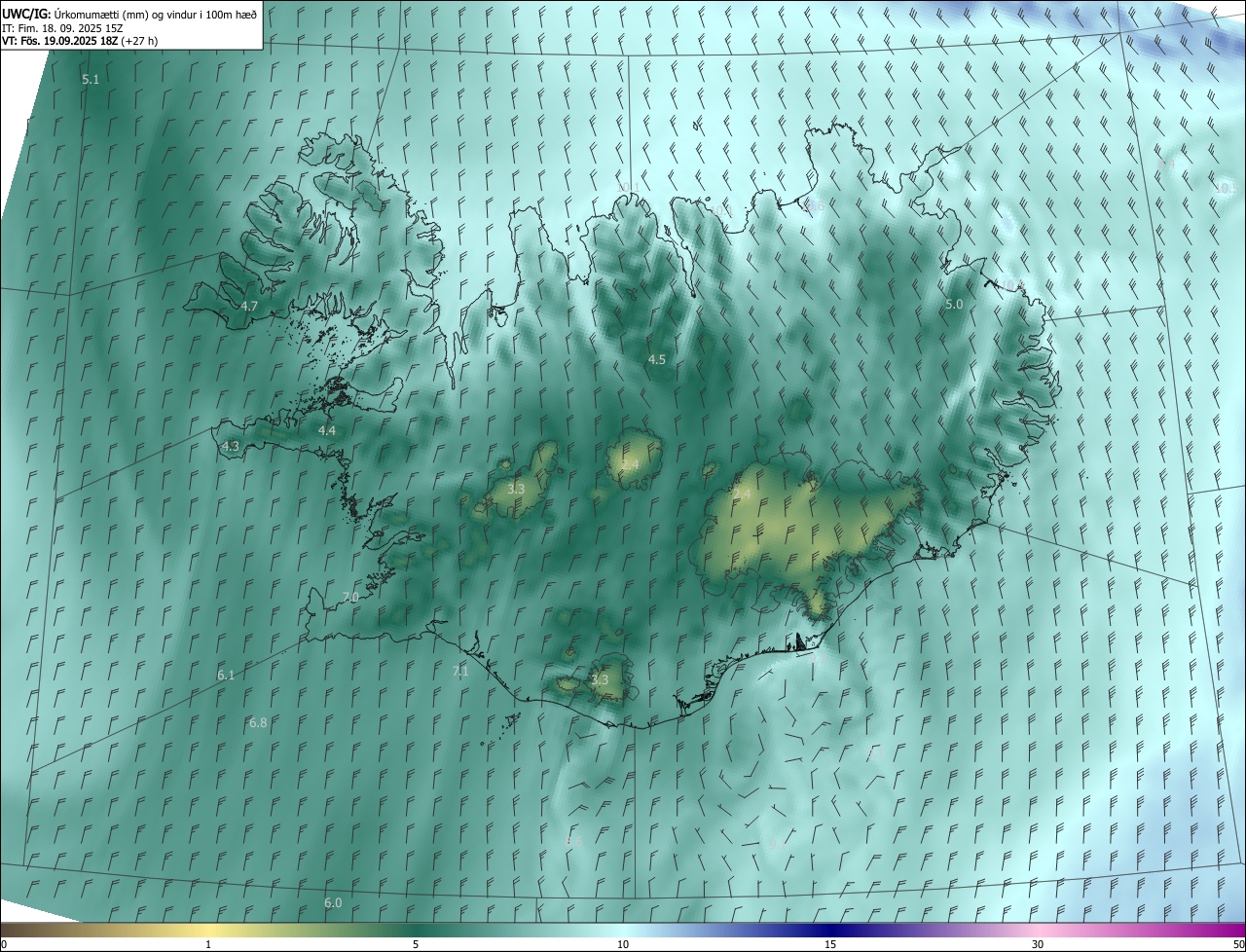Screen dimensions: 1246x952
Task: Click the precipitation color scale bar
Action: tap(623, 930)
